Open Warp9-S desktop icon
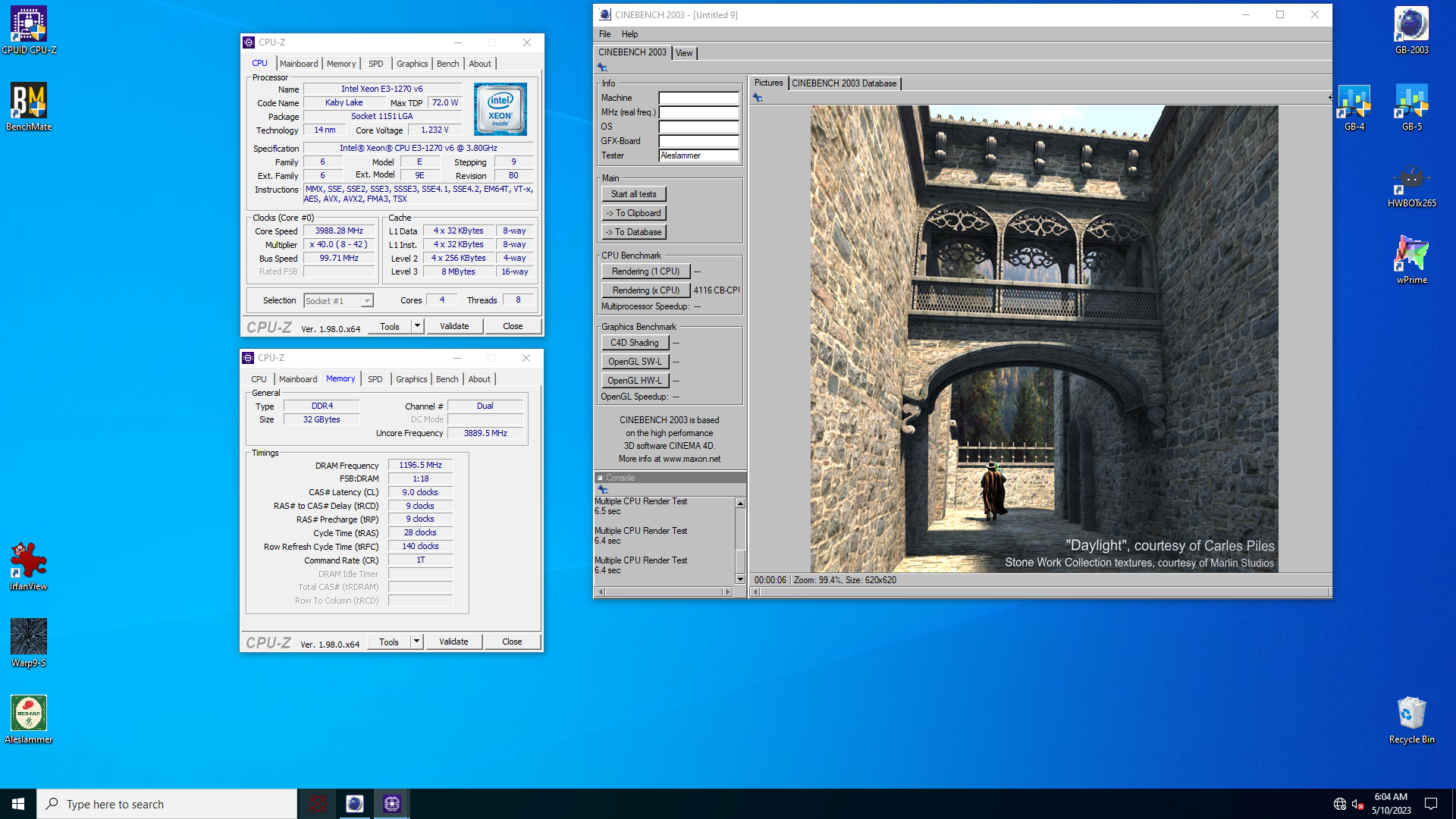The image size is (1456, 819). 29,644
